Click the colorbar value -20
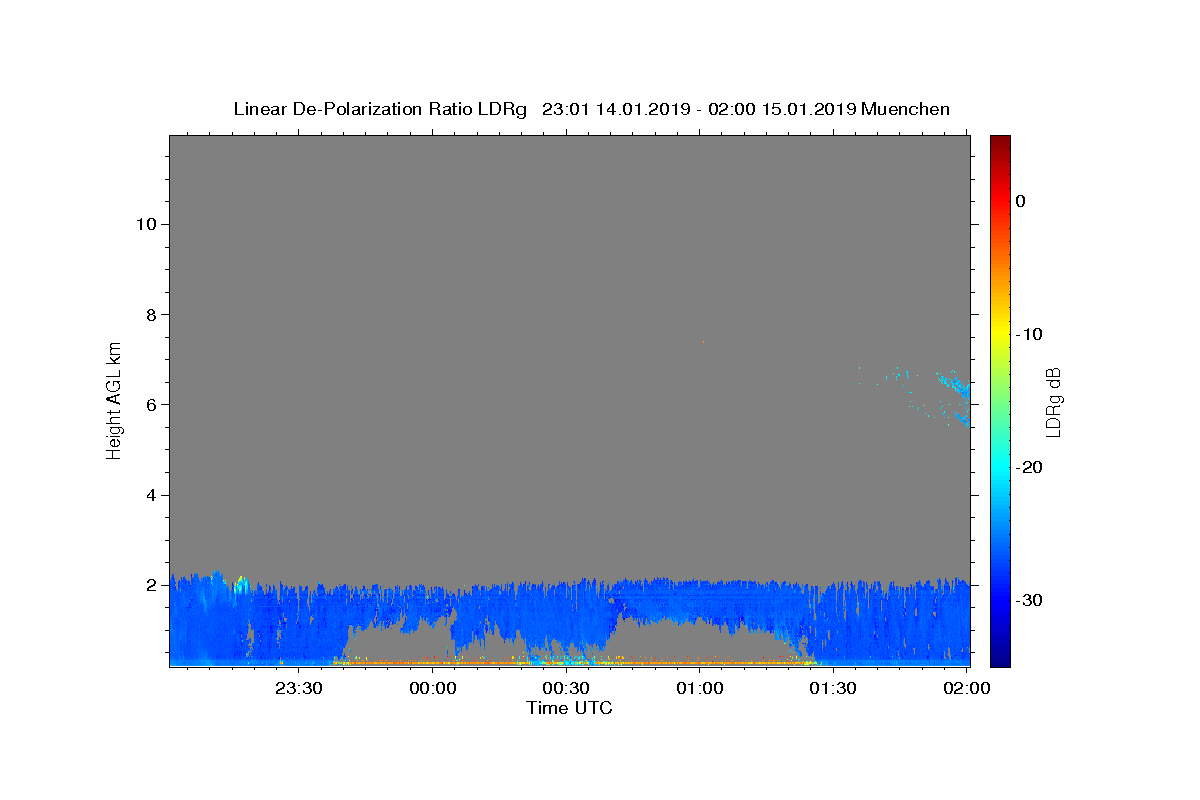Screen dimensions: 1200x800 point(1029,467)
